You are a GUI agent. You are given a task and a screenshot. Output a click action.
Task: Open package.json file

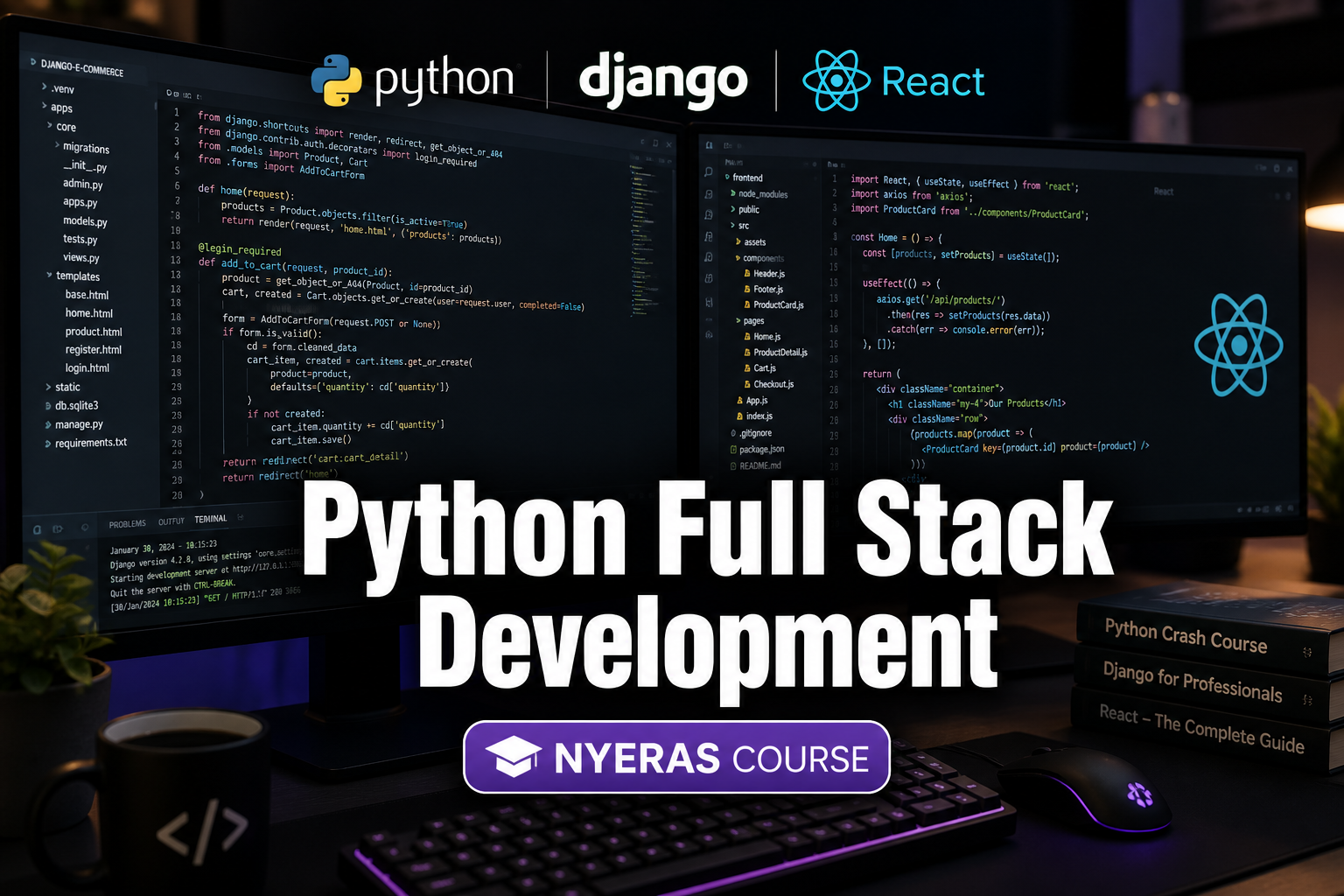point(761,450)
